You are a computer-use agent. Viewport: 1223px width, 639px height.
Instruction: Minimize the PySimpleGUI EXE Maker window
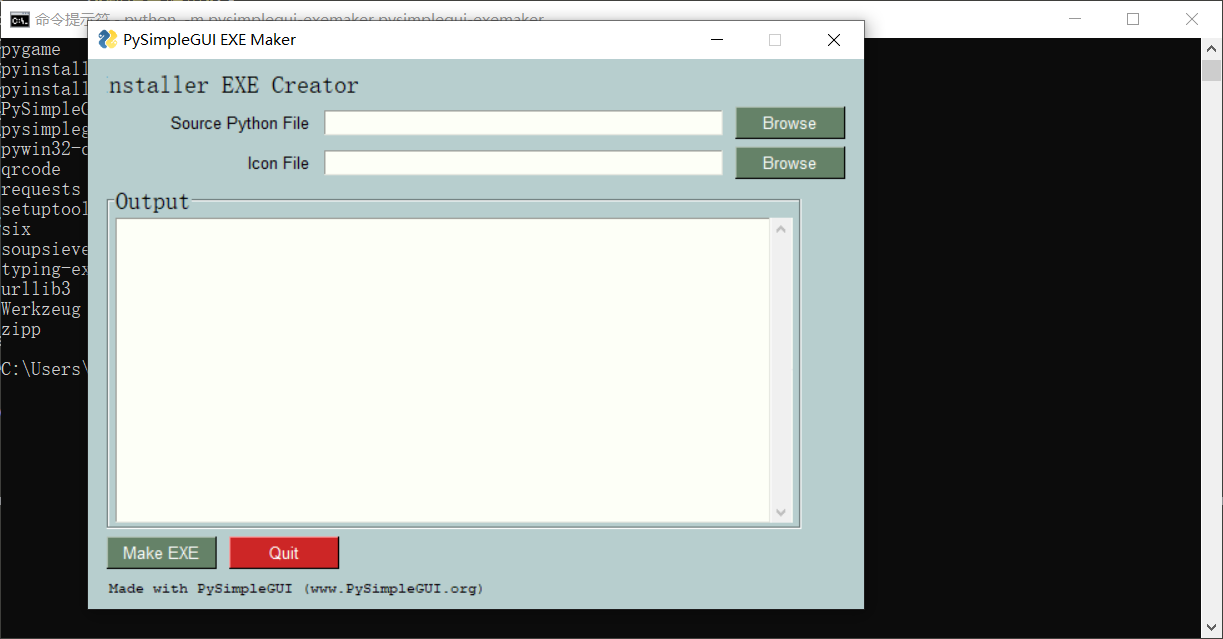(x=717, y=40)
